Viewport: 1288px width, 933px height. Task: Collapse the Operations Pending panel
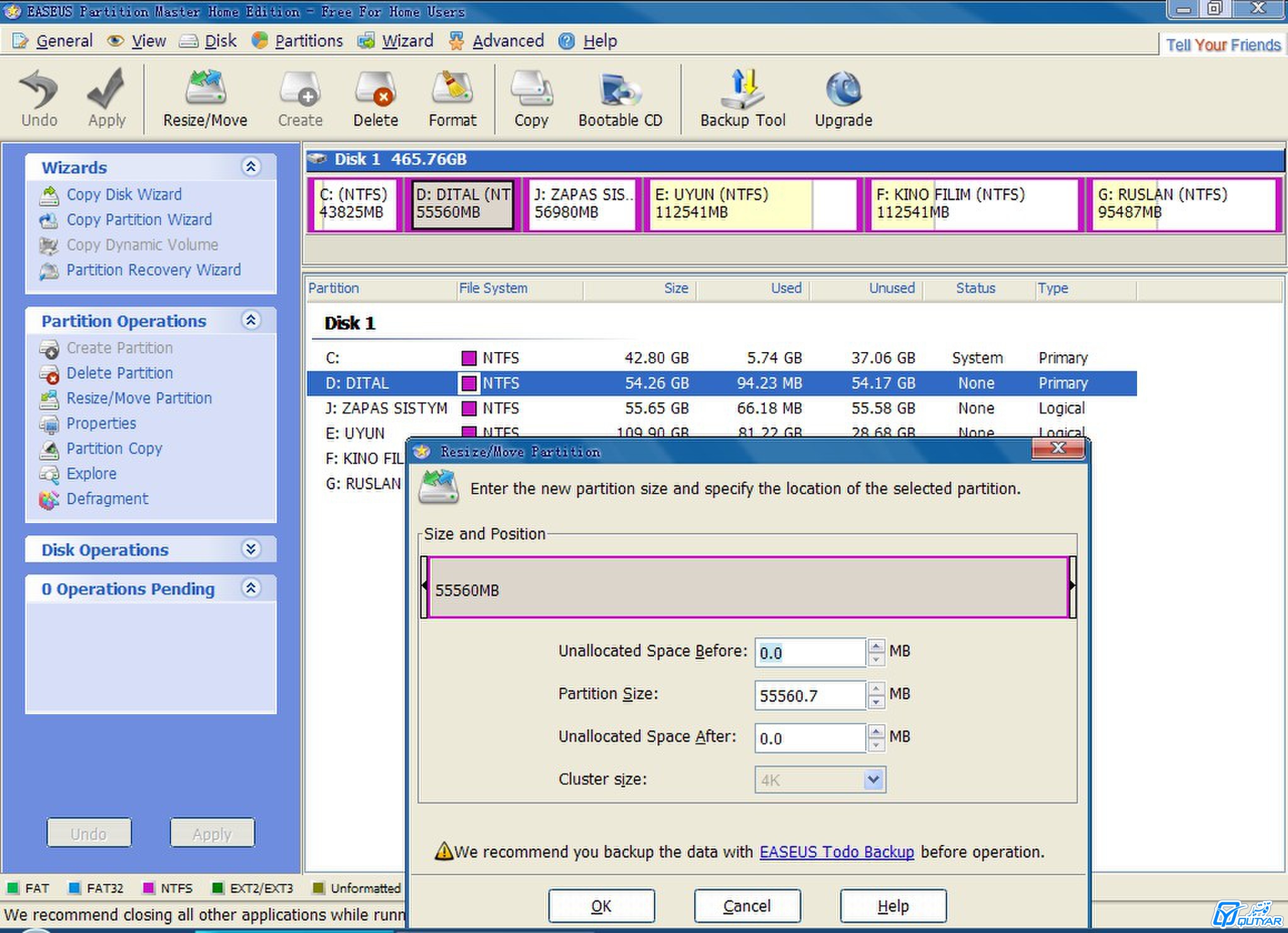[x=251, y=588]
